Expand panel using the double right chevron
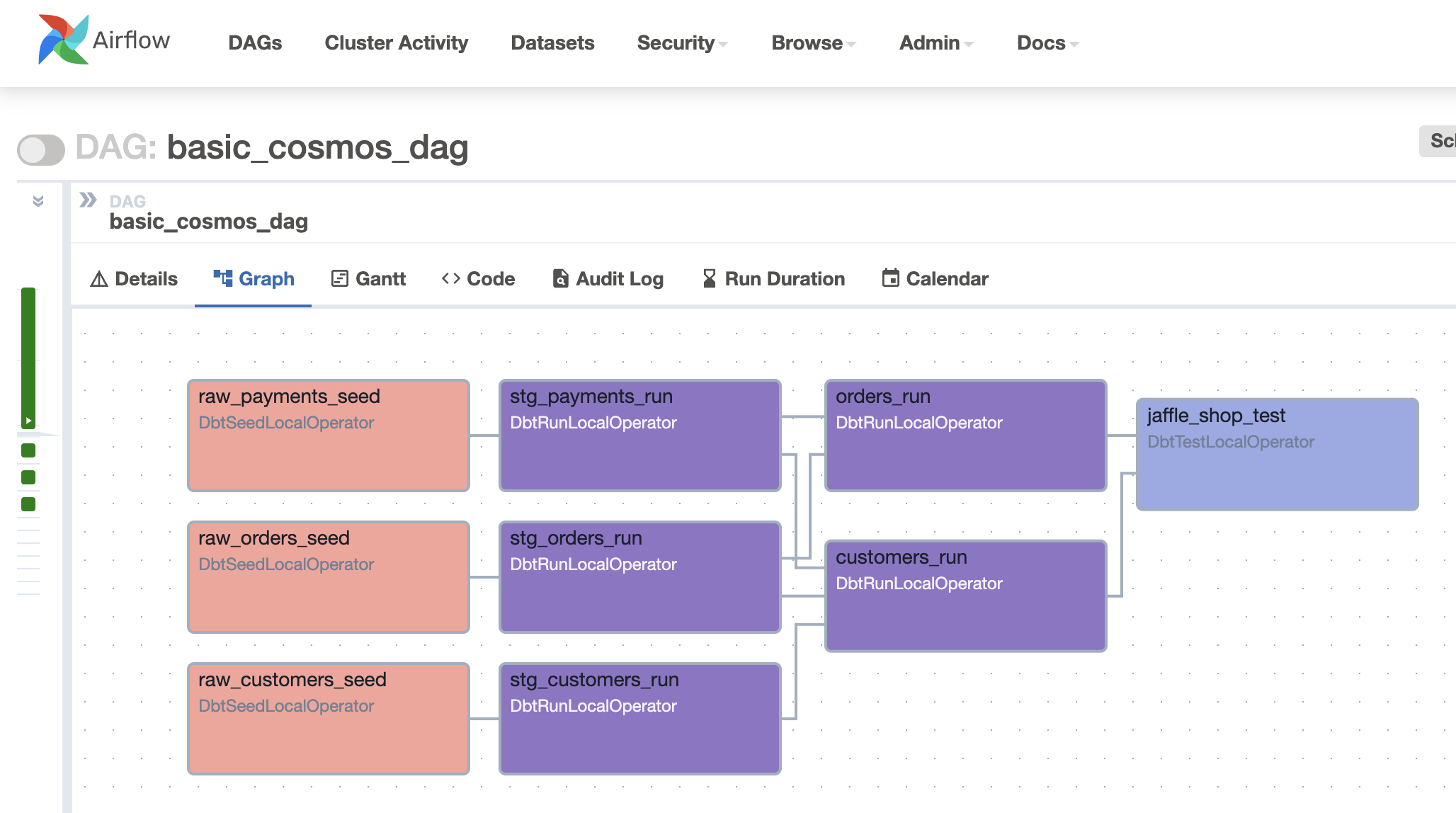The width and height of the screenshot is (1456, 813). click(x=88, y=200)
